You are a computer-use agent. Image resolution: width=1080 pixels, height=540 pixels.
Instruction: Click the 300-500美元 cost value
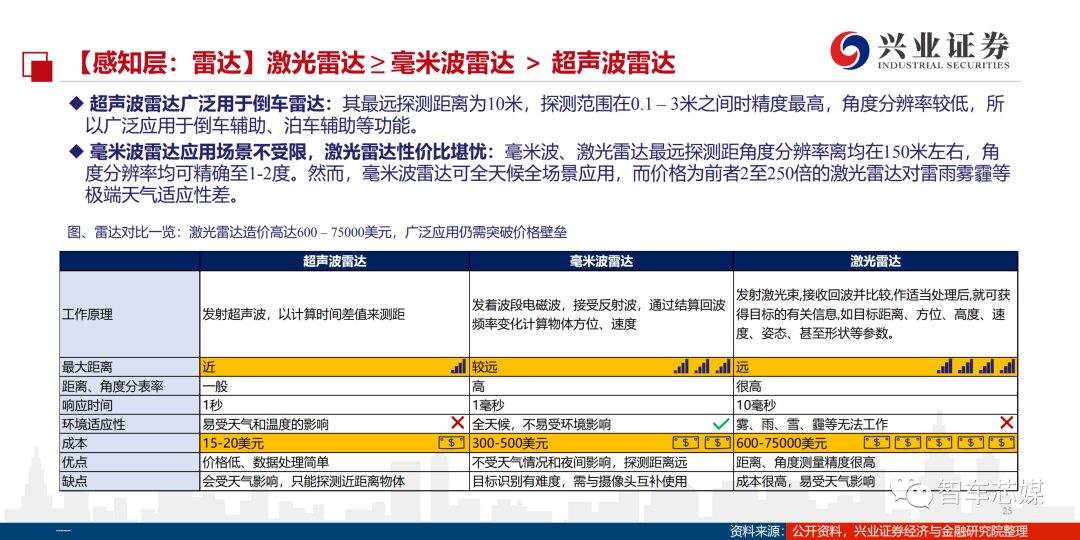[x=510, y=443]
